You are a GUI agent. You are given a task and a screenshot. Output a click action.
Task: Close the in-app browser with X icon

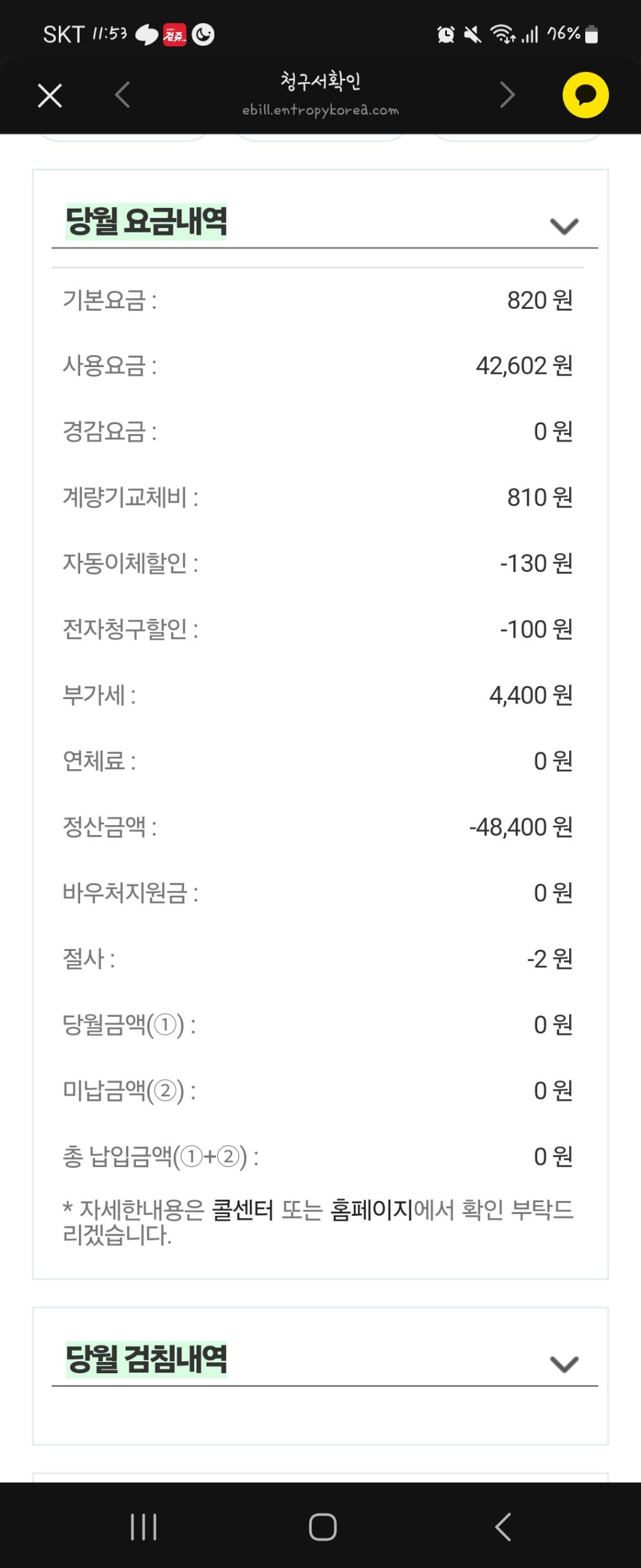tap(49, 96)
